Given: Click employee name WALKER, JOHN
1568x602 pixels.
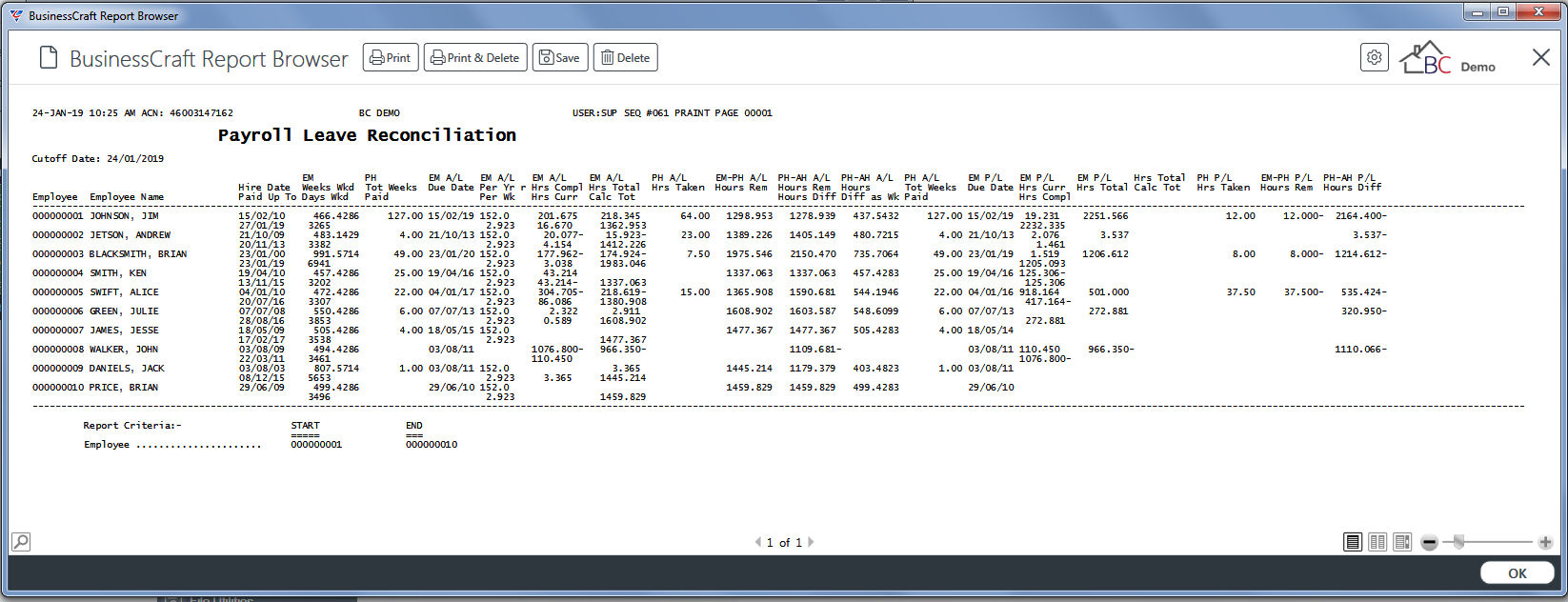Looking at the screenshot, I should pos(124,350).
